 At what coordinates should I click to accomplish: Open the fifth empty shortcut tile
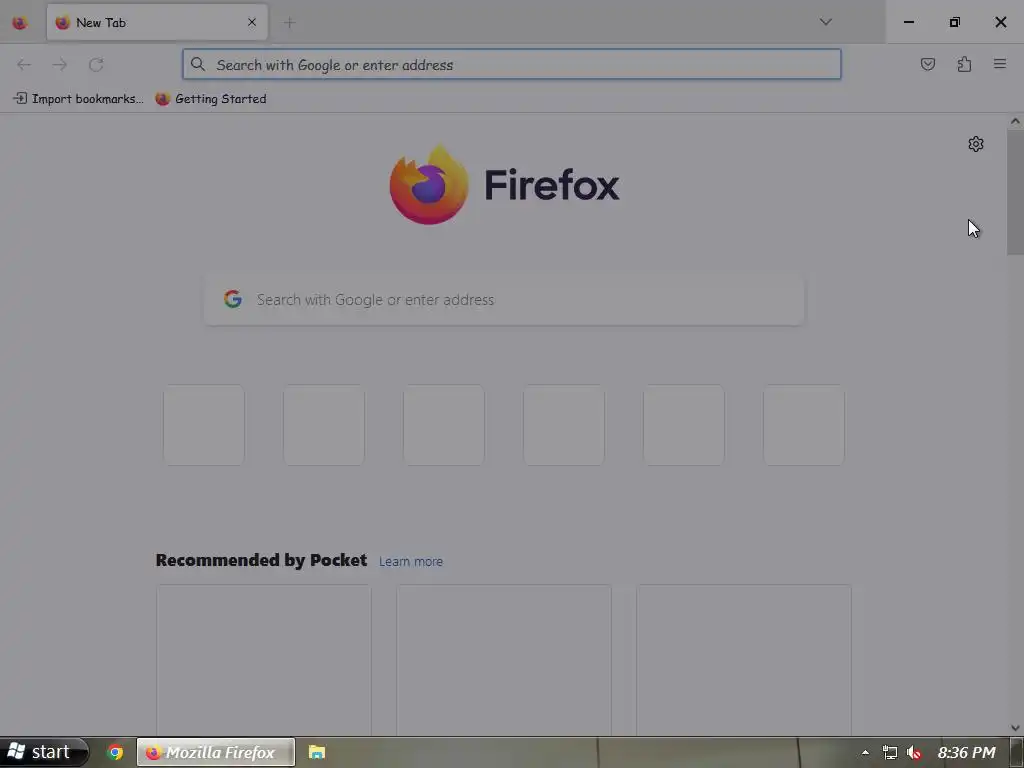tap(684, 425)
